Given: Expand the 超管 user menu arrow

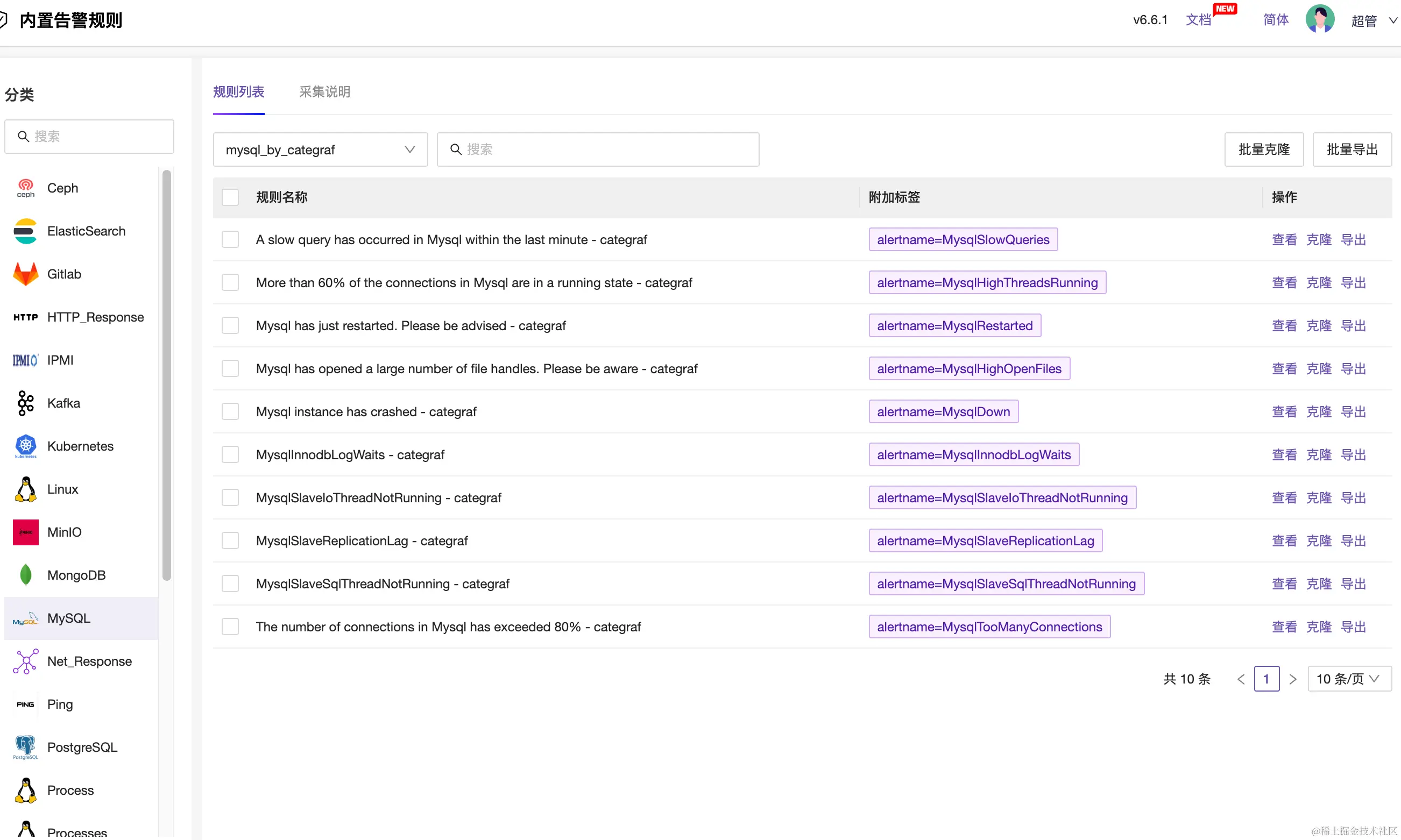Looking at the screenshot, I should click(x=1392, y=21).
